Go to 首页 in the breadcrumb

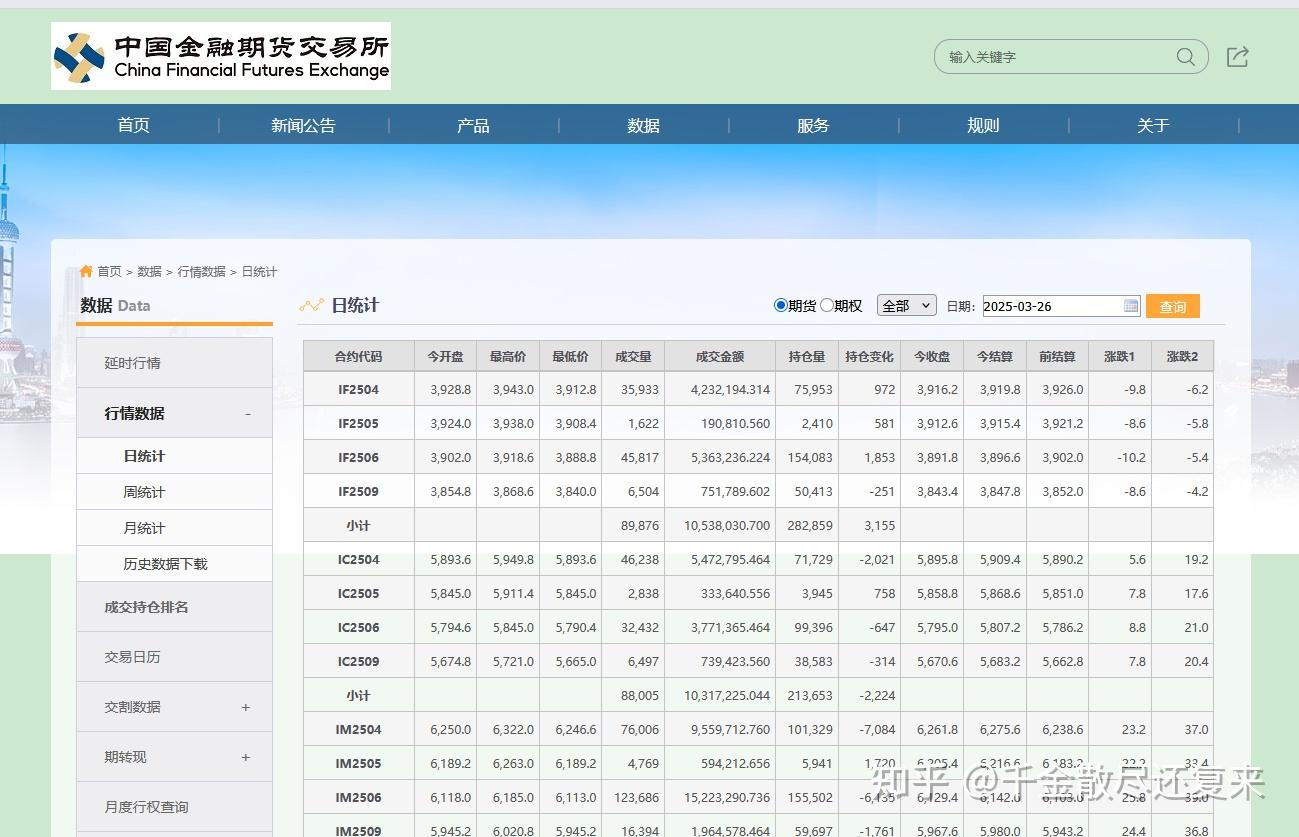(109, 271)
